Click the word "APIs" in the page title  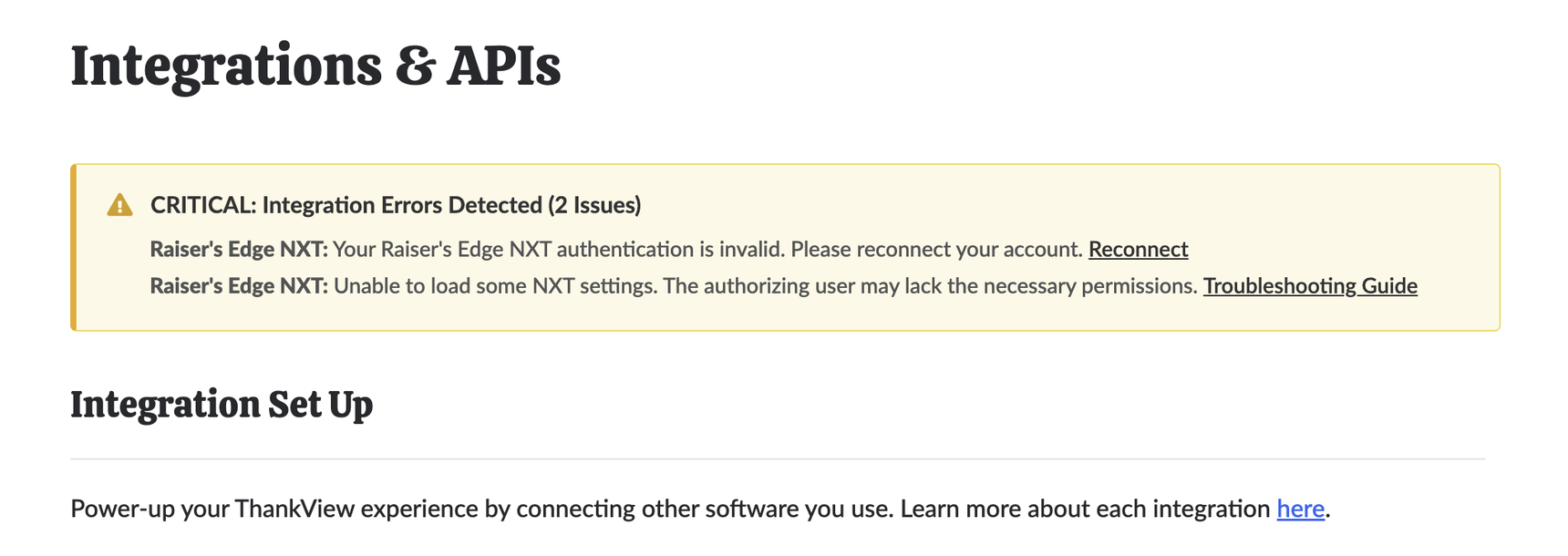tap(503, 66)
